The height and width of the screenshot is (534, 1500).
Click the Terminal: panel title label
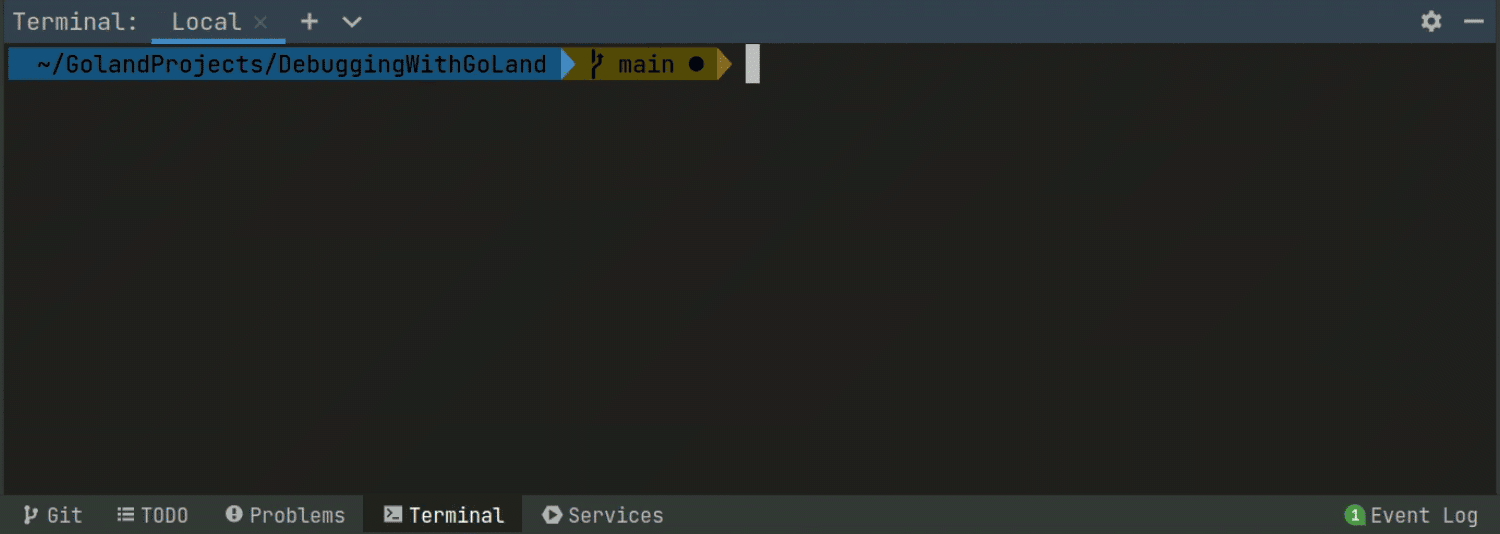pos(75,22)
